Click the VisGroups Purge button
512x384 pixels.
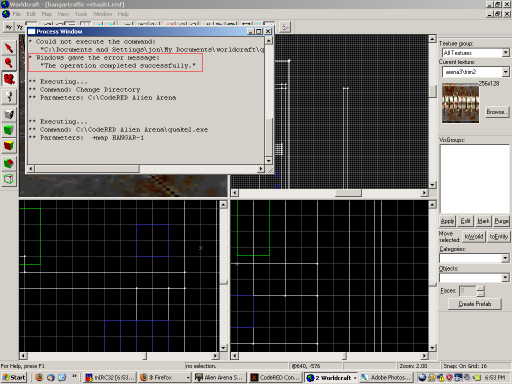tap(501, 221)
